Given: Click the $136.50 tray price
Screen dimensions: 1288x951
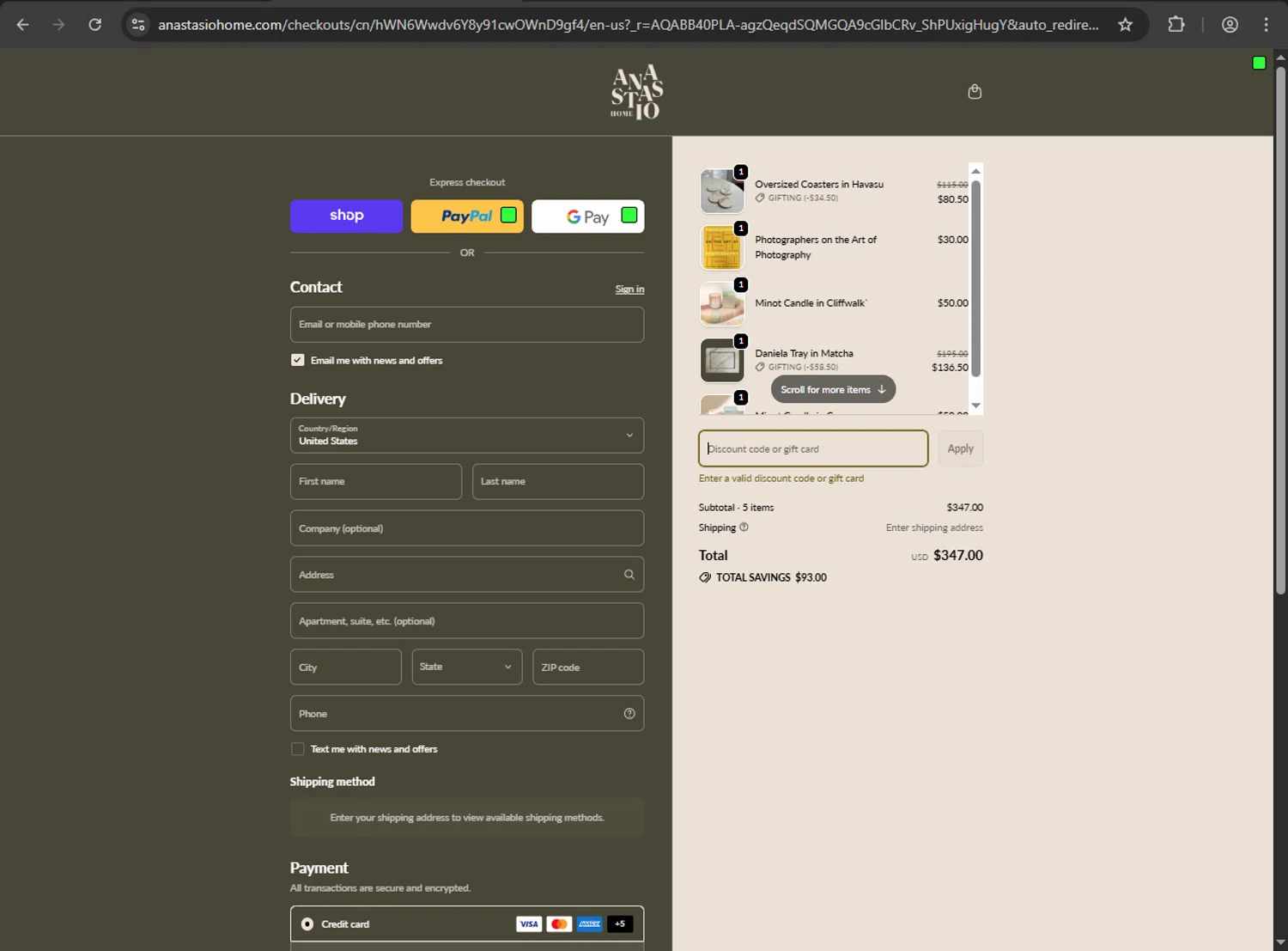Looking at the screenshot, I should point(950,368).
